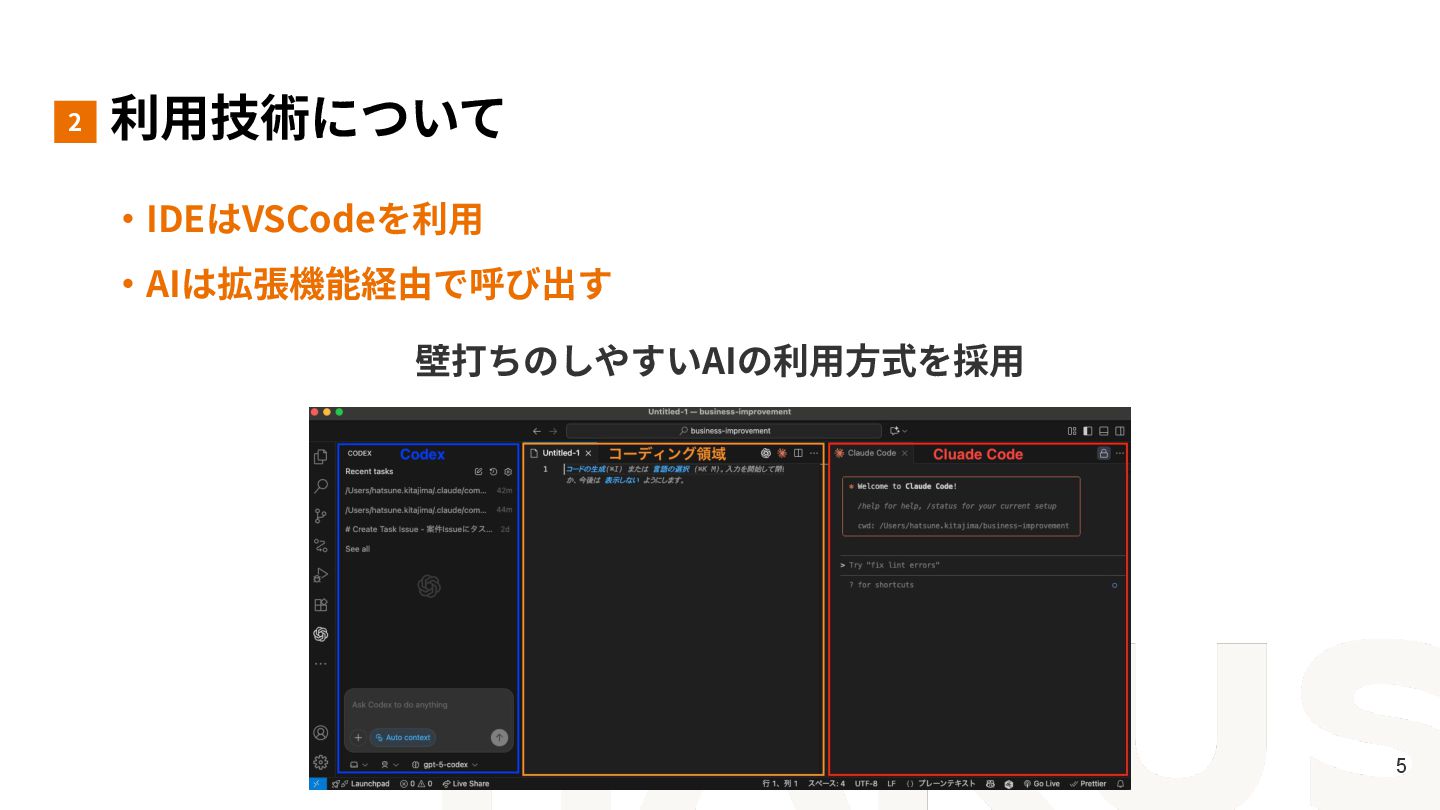Screen dimensions: 1440x810
Task: Close the Claude Code tab
Action: point(905,453)
